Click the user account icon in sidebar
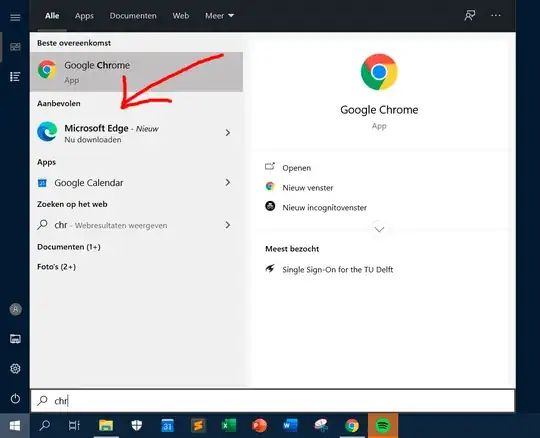The height and width of the screenshot is (438, 540). [15, 309]
